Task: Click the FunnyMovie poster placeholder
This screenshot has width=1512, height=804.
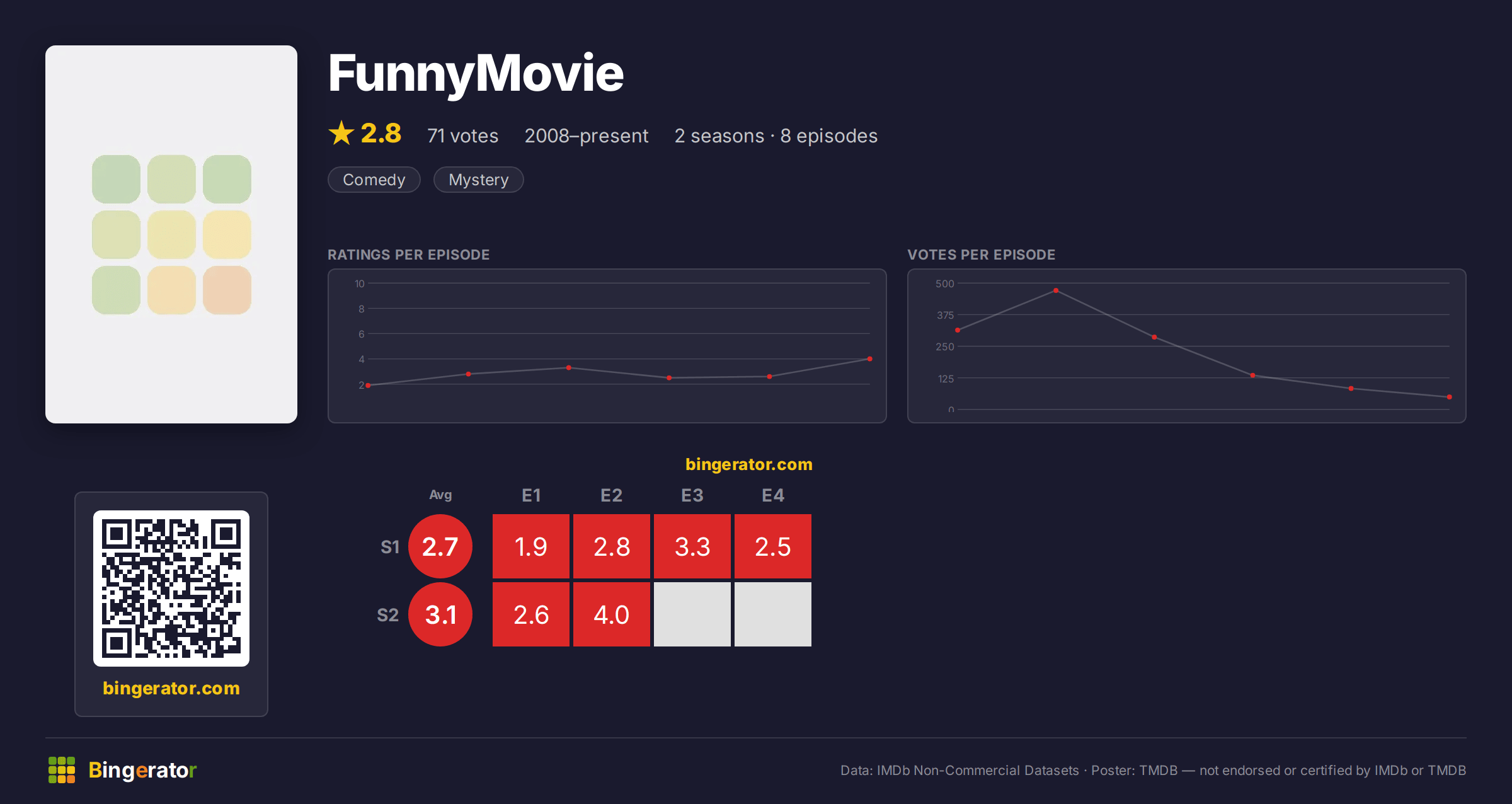Action: (171, 234)
